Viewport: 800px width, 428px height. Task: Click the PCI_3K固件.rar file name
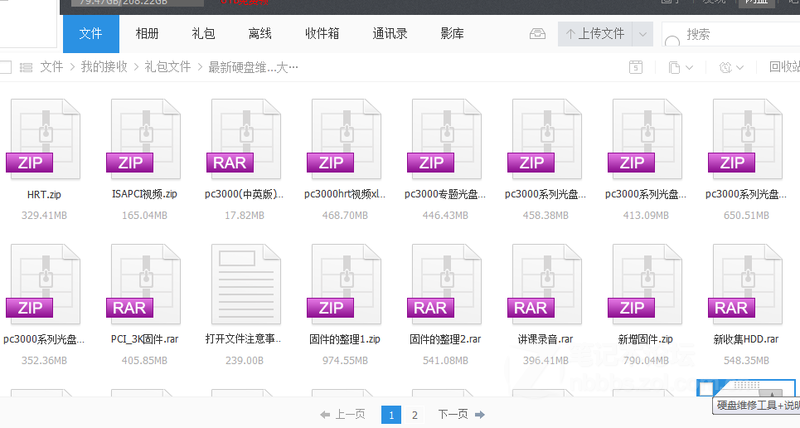click(x=145, y=339)
